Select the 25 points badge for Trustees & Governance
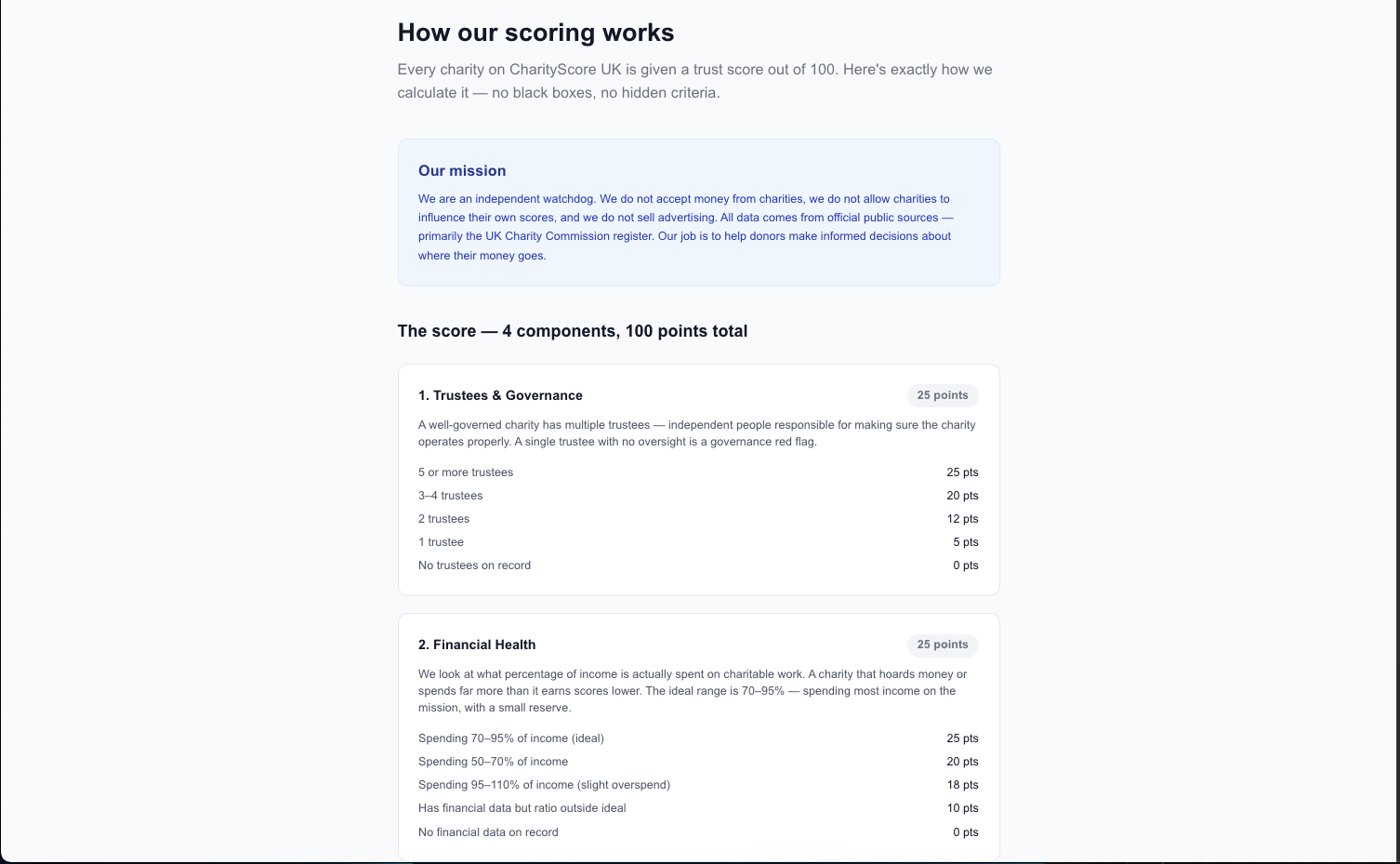Screen dimensions: 1400x864 (943, 395)
